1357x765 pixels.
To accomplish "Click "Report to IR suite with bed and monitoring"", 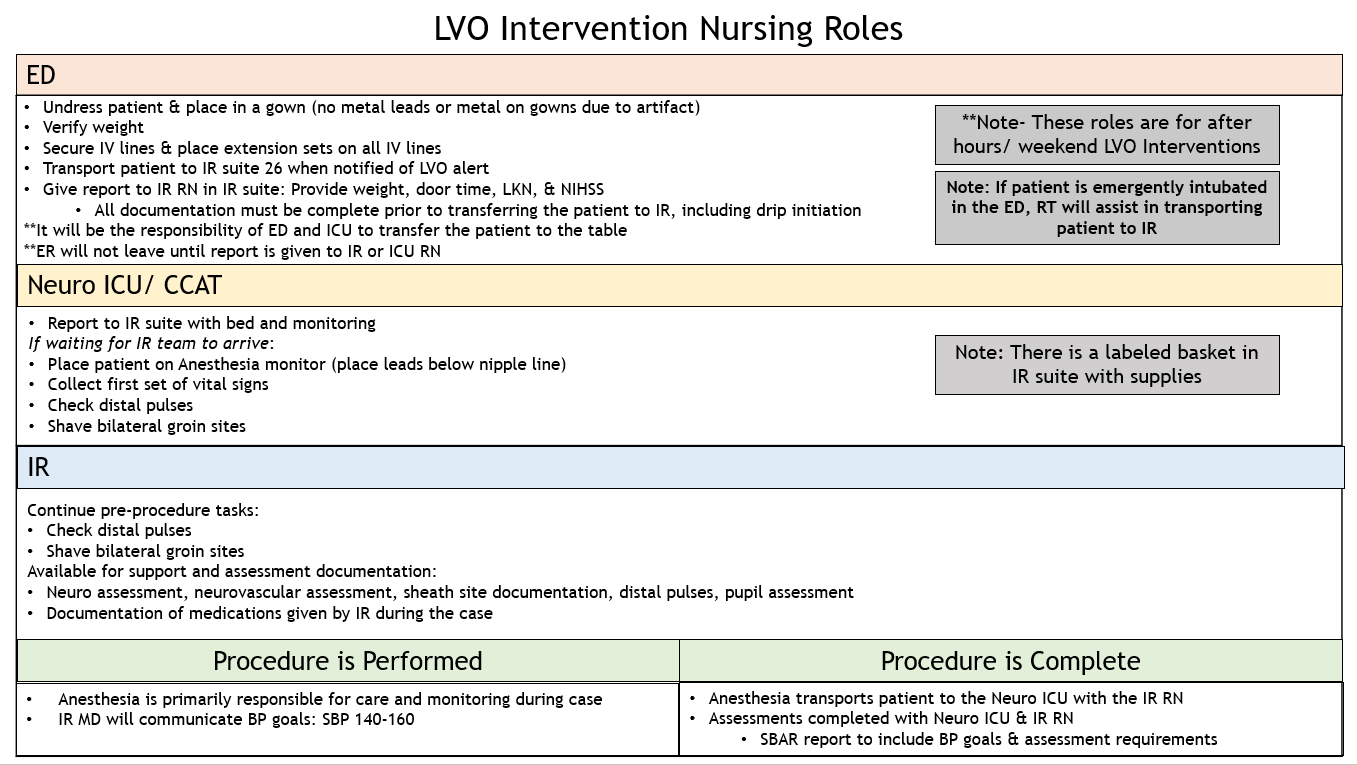I will click(211, 323).
